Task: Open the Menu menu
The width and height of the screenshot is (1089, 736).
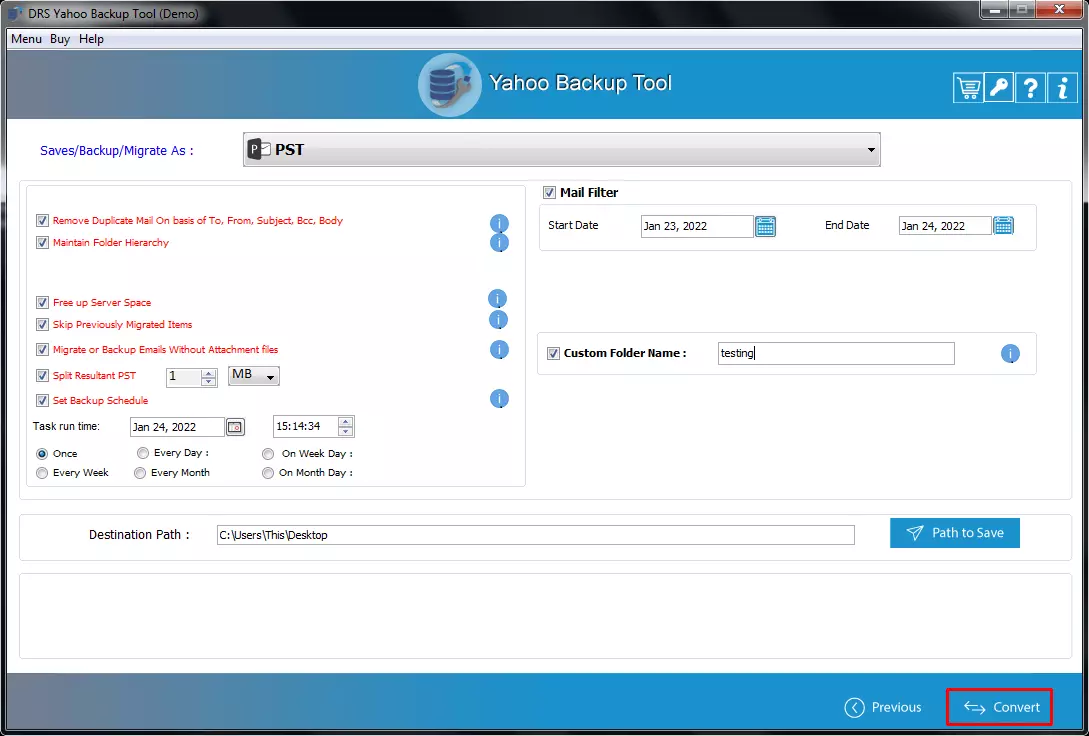Action: 26,39
